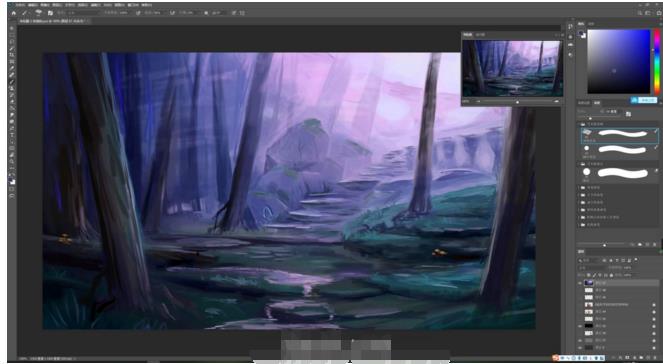Viewport: 663px width, 364px height.
Task: Open the layer style fx icon
Action: [620, 358]
